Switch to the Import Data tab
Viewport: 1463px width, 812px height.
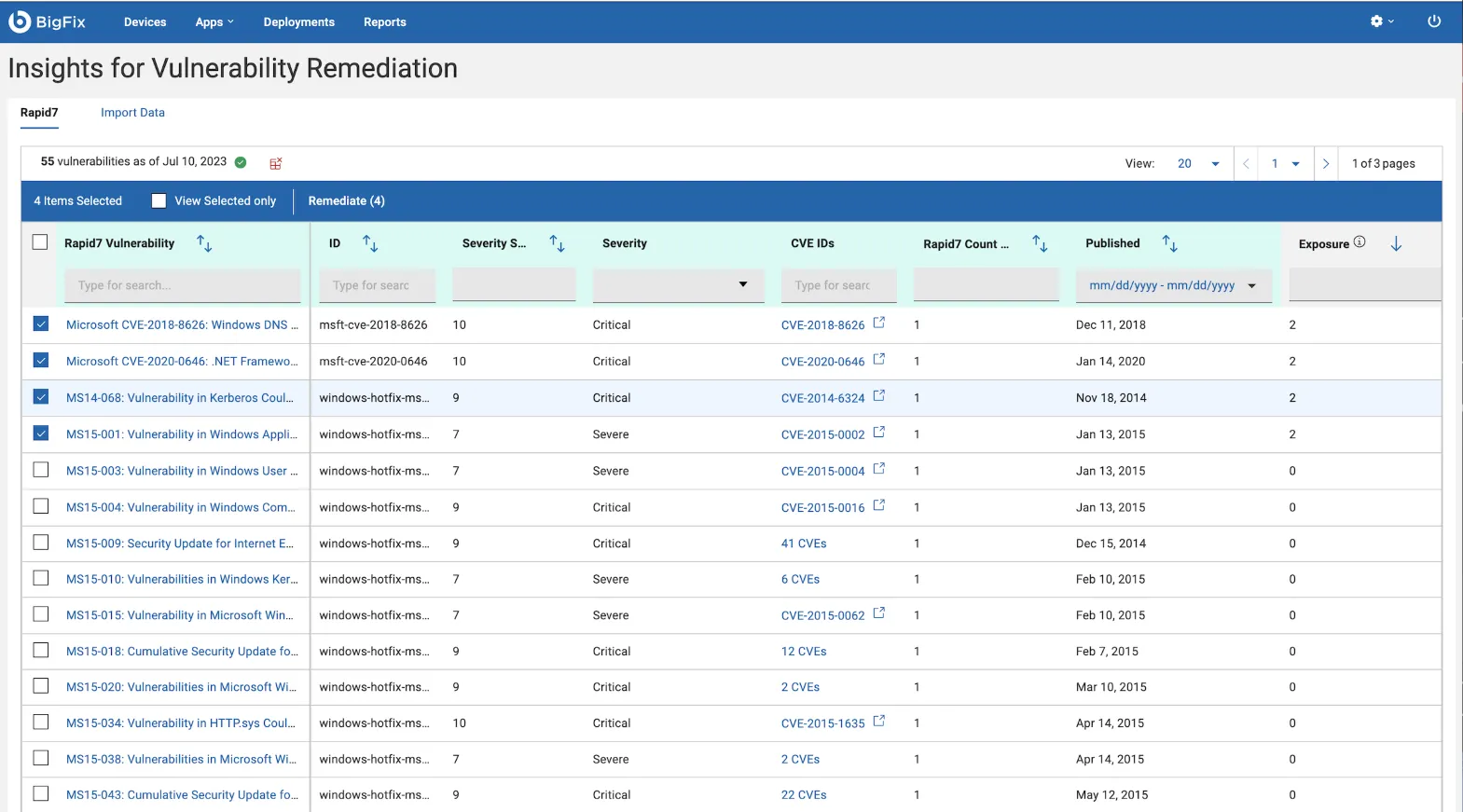[x=132, y=113]
